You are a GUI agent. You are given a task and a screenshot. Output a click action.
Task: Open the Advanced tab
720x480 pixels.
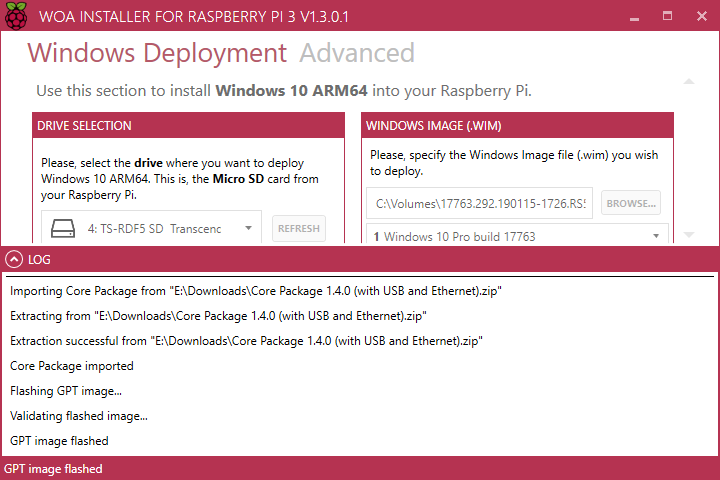pos(357,53)
